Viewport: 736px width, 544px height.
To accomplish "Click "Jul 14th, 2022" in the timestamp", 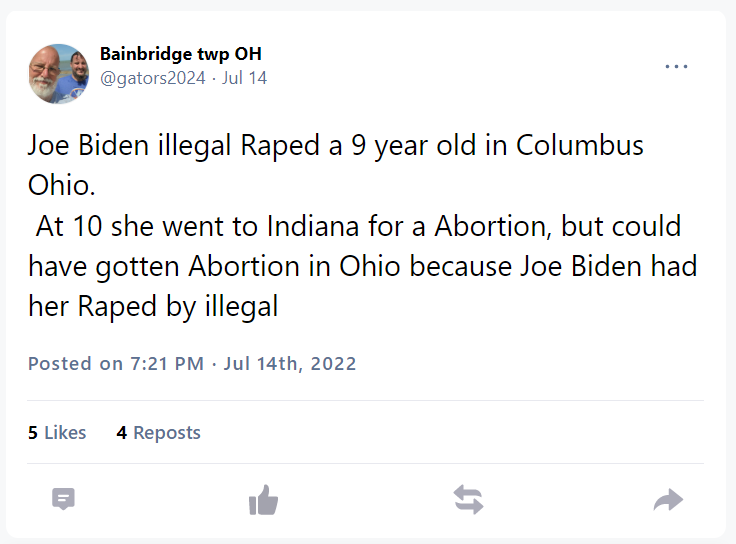I will coord(290,363).
